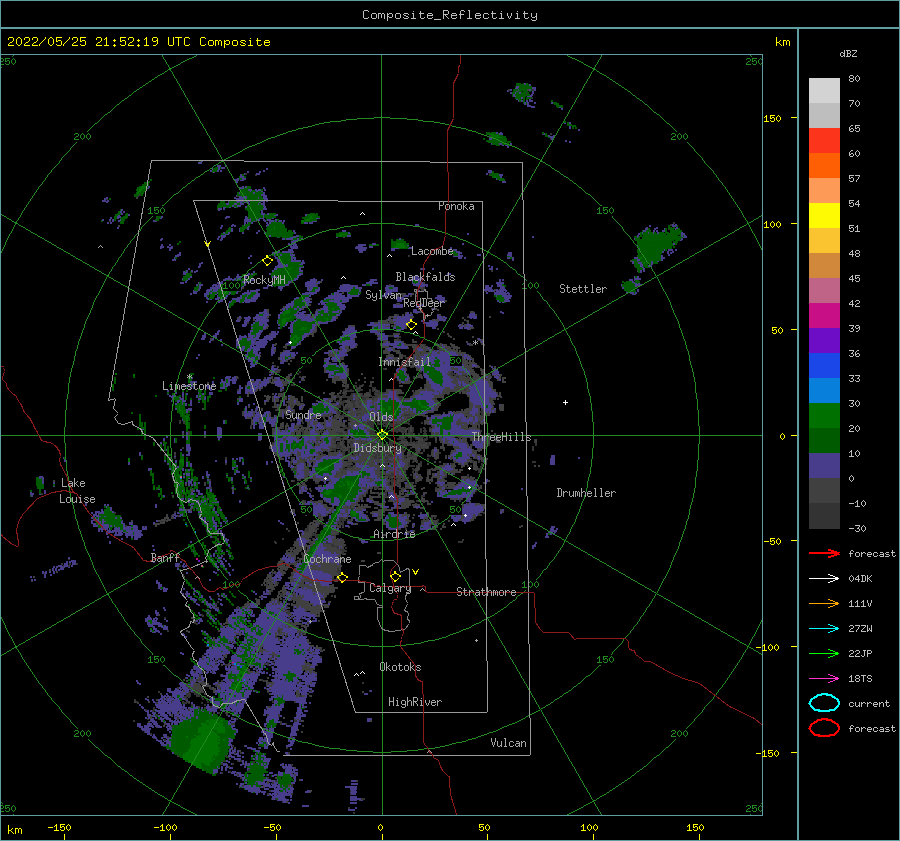
Task: Click the magenta 18TS arrow icon
Action: [824, 678]
